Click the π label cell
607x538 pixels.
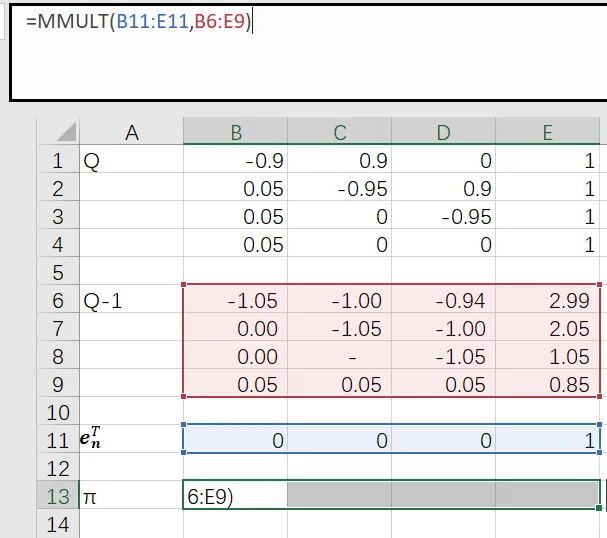(131, 496)
